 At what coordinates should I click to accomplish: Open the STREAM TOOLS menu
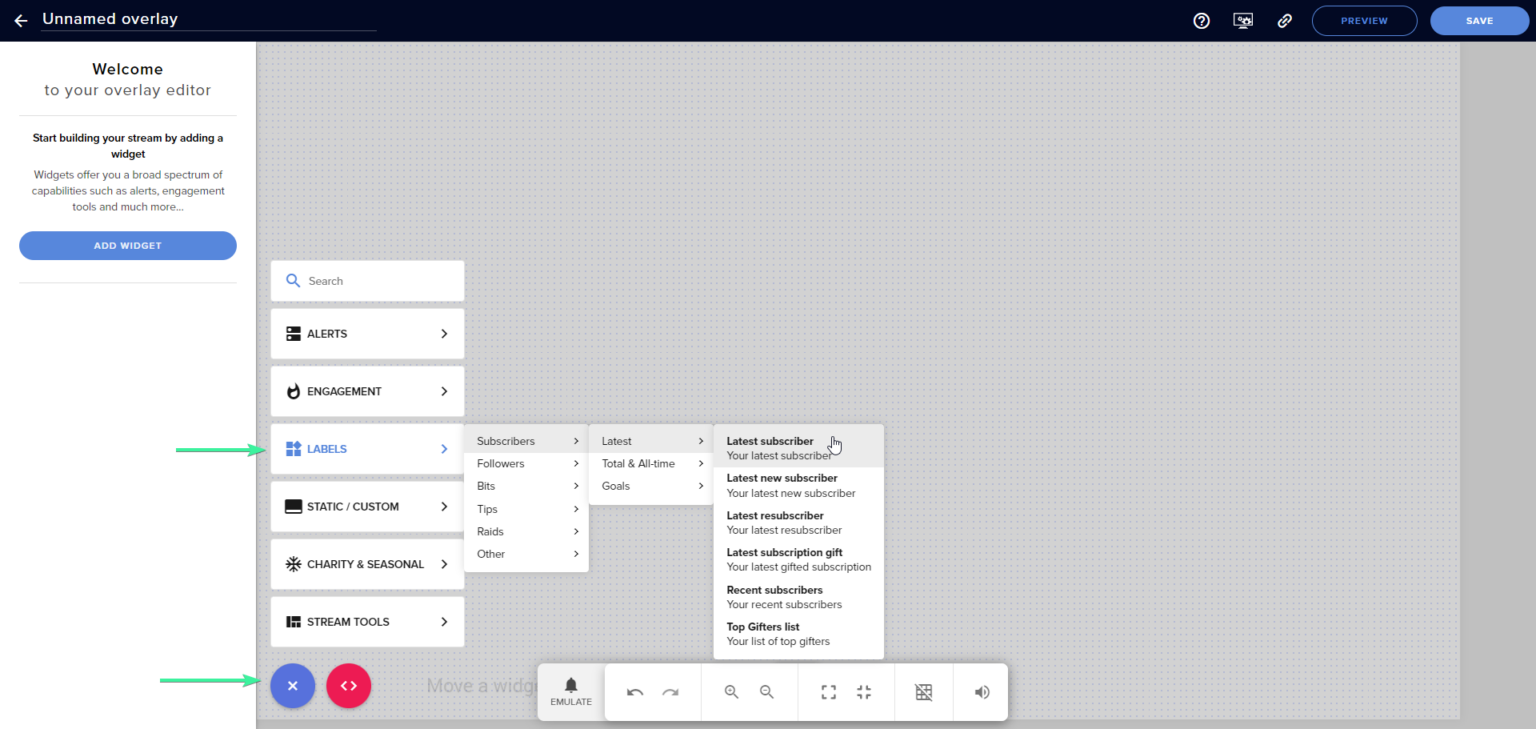click(x=367, y=621)
